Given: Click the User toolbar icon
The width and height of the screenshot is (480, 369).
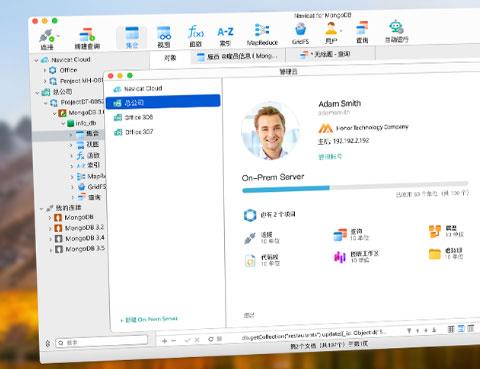Looking at the screenshot, I should pyautogui.click(x=331, y=29).
